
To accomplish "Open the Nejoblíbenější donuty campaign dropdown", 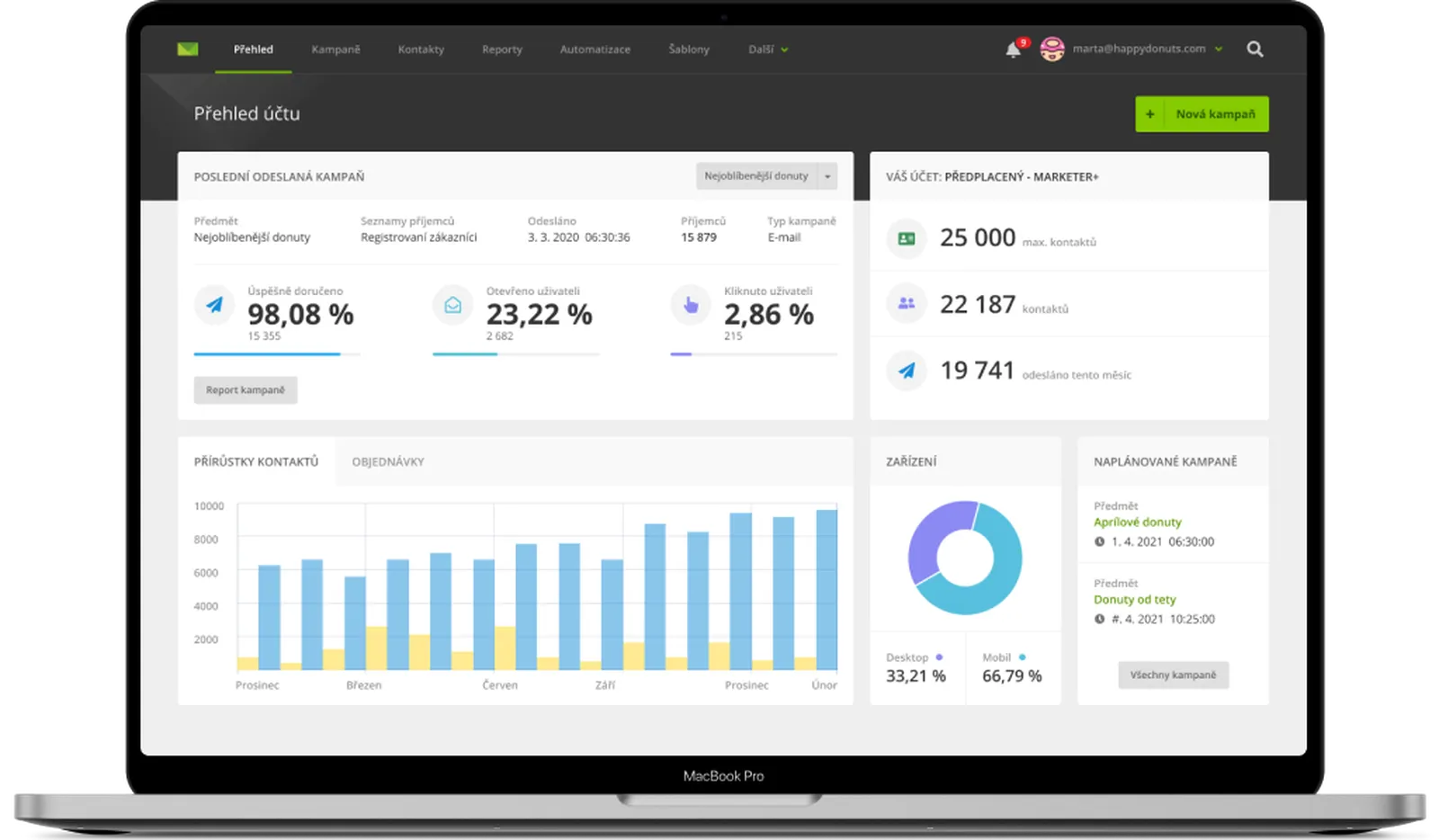I will [766, 176].
